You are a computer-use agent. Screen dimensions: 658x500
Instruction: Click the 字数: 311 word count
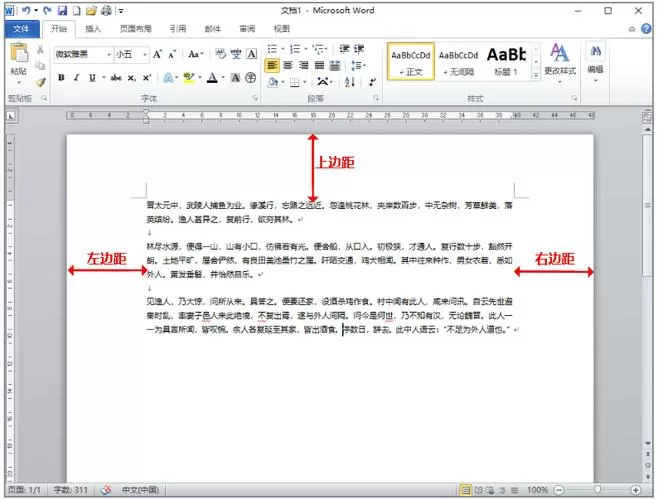70,490
